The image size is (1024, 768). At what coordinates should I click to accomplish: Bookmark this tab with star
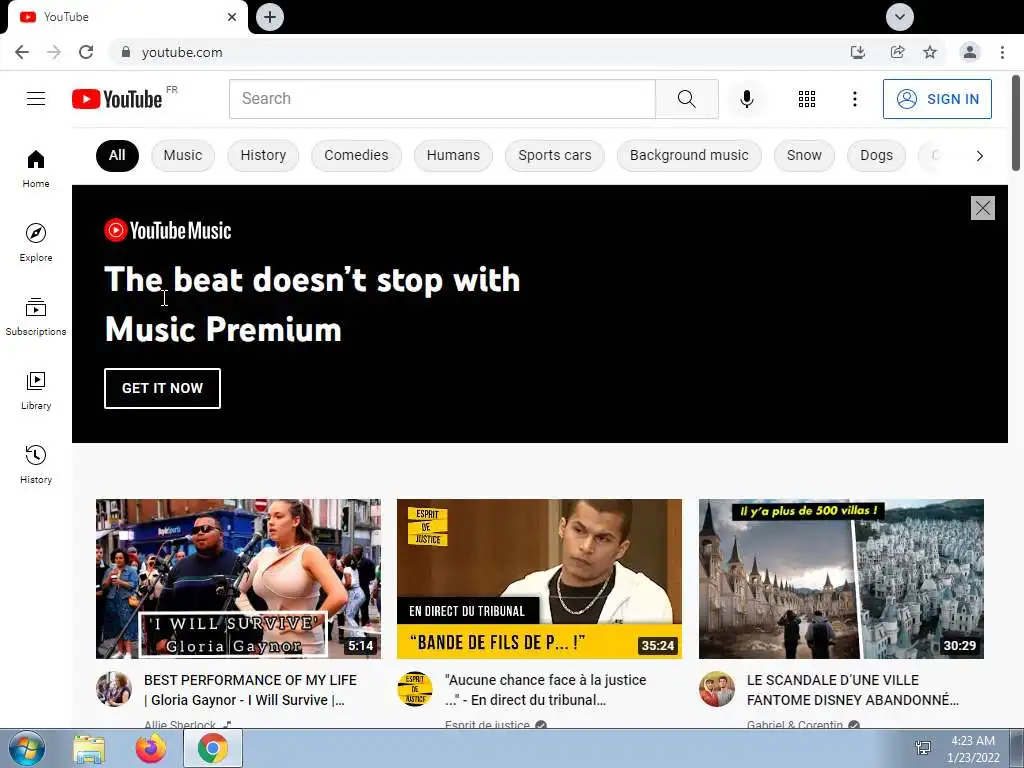930,52
